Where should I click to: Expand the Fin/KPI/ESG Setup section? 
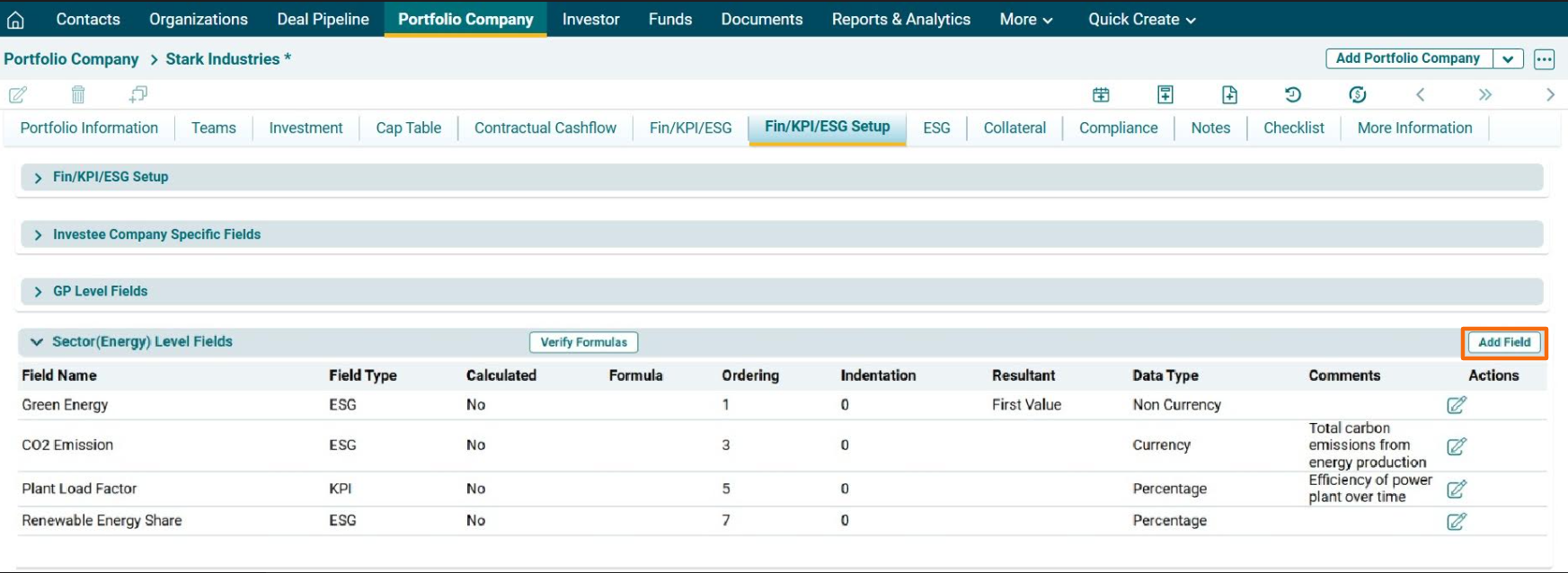pyautogui.click(x=38, y=178)
